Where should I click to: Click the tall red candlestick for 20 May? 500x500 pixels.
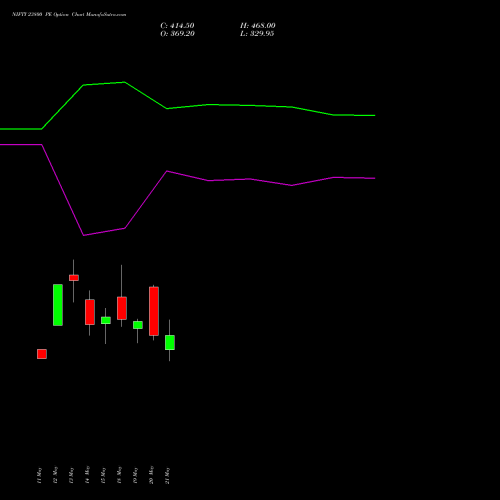pyautogui.click(x=154, y=311)
